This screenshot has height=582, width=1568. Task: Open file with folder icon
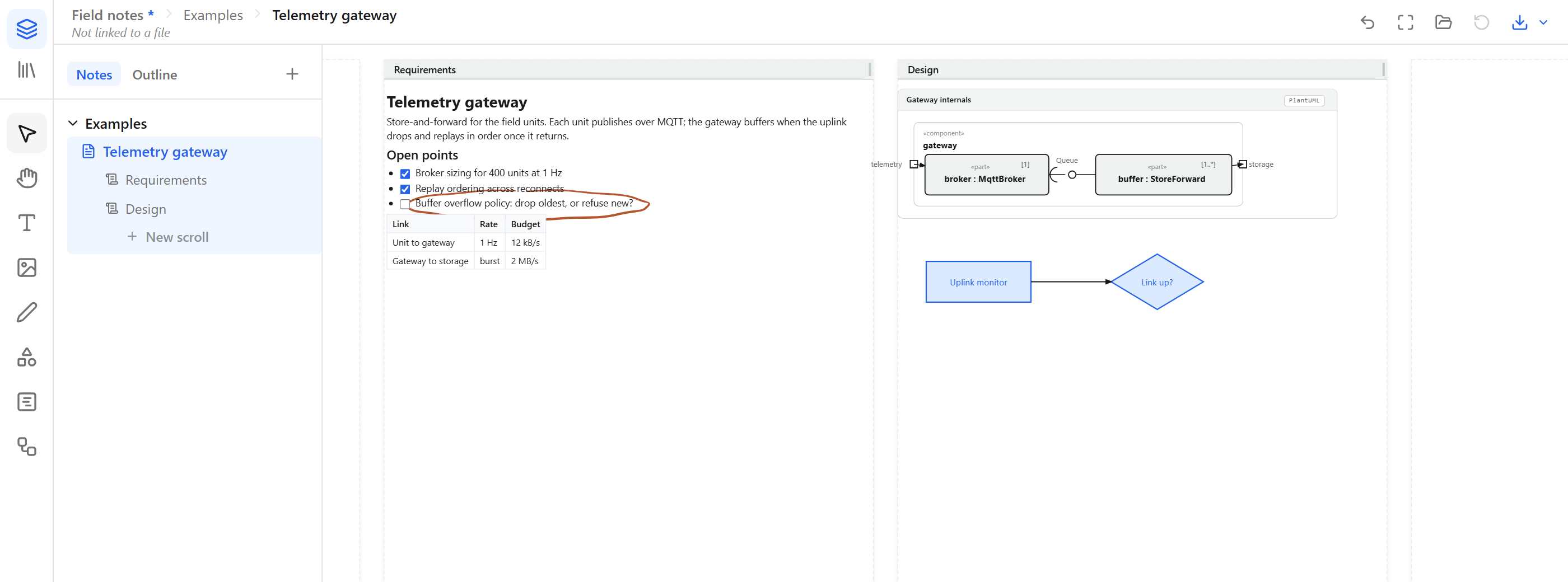click(x=1443, y=22)
